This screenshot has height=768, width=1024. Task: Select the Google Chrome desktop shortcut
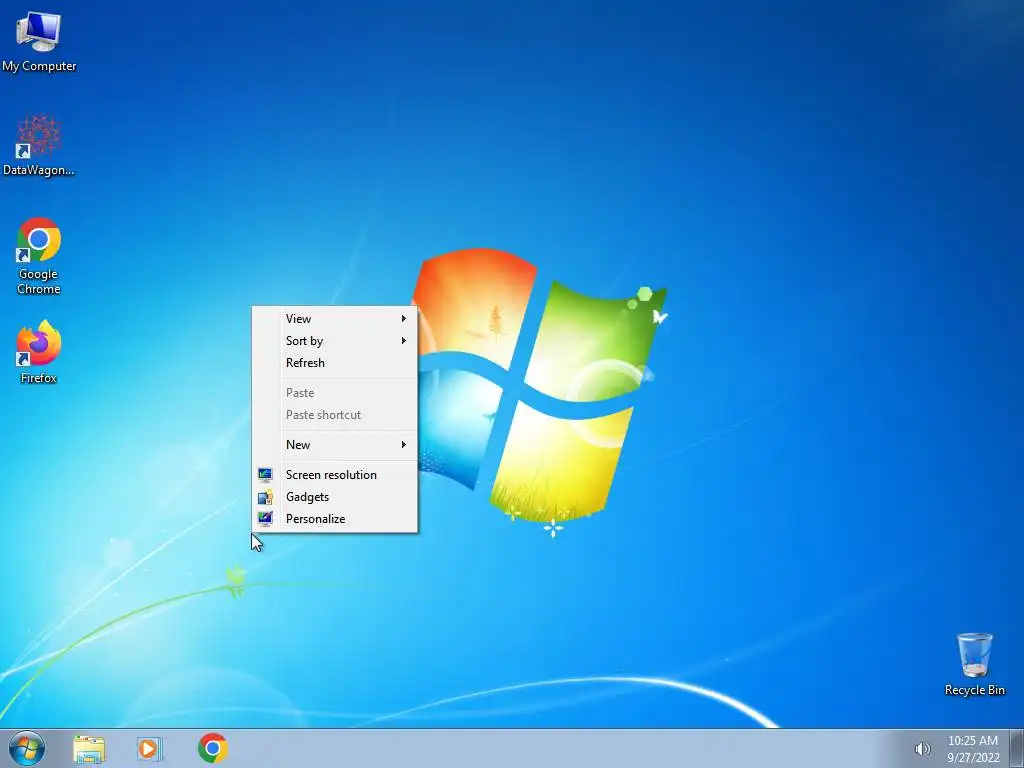point(39,256)
